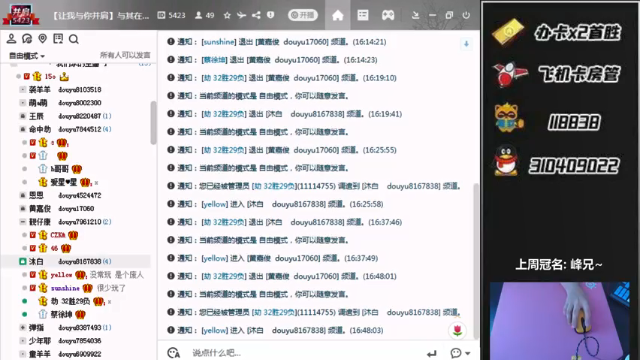Expand the 萌萌 sub-channel
The height and width of the screenshot is (360, 640).
[23, 103]
